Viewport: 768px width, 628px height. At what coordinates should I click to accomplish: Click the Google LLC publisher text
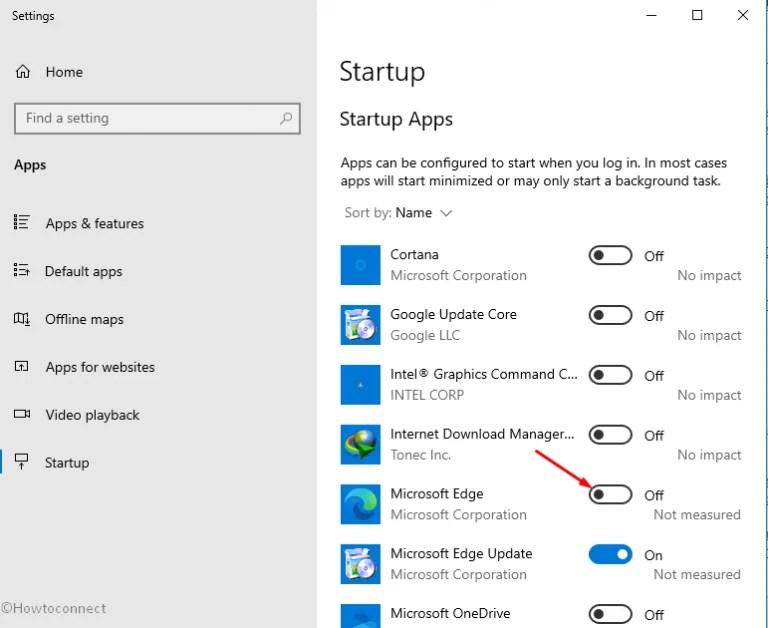[425, 335]
